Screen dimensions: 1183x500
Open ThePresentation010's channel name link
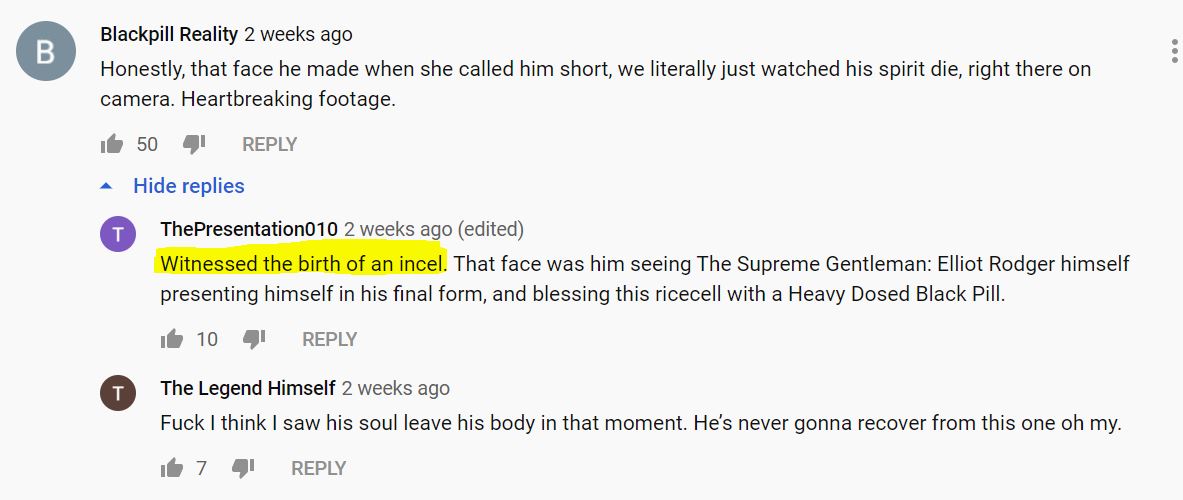(249, 229)
